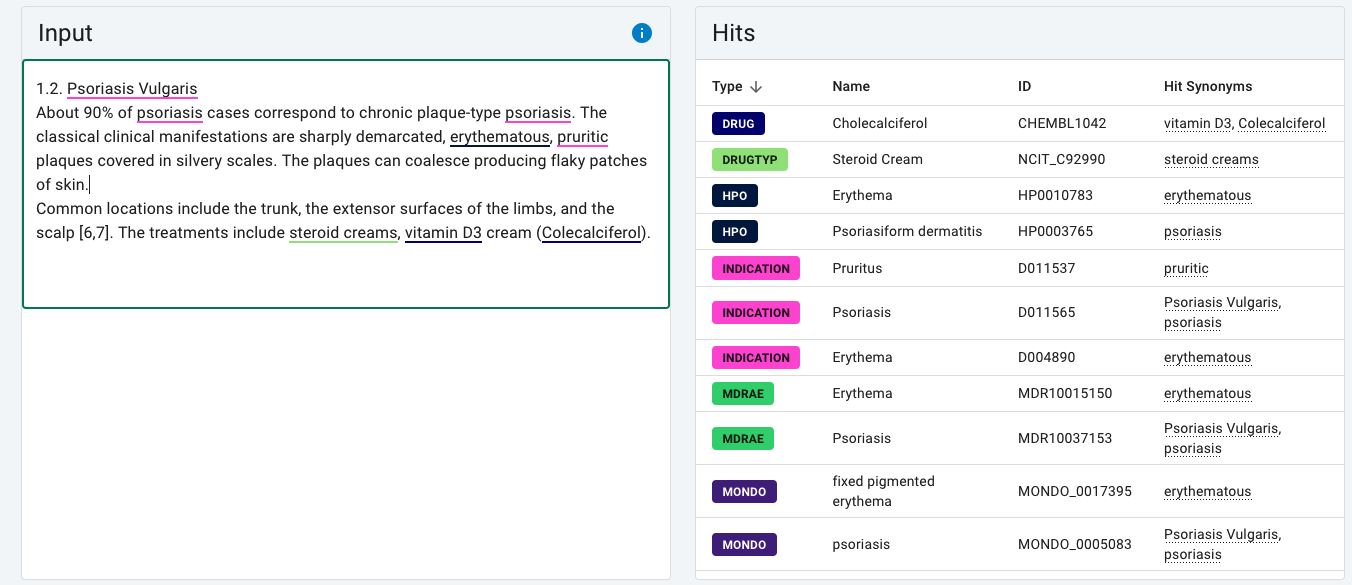The image size is (1352, 585).
Task: Sort hits by the Type column header
Action: [727, 87]
